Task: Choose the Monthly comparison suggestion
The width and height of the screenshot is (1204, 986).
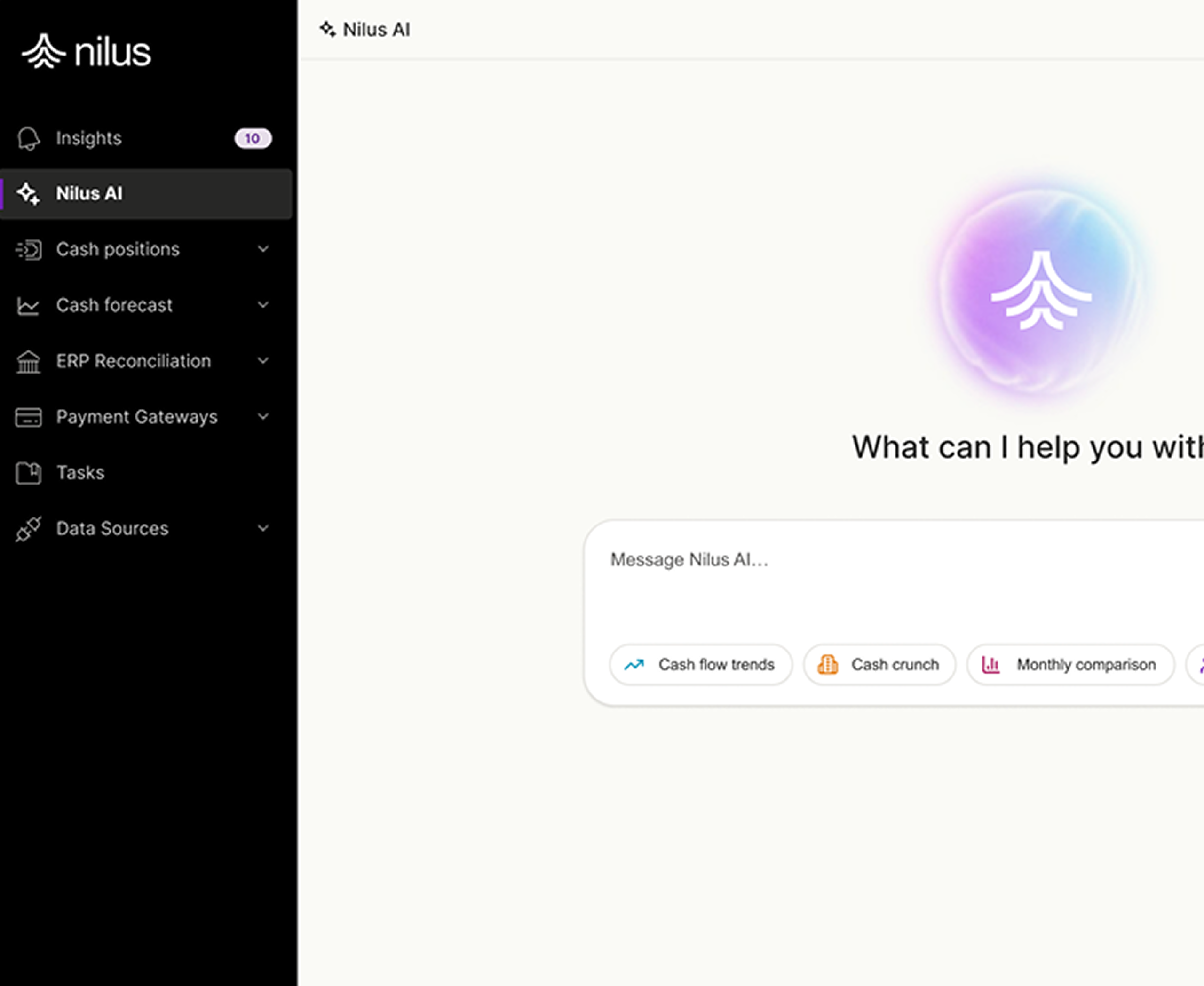Action: click(x=1070, y=665)
